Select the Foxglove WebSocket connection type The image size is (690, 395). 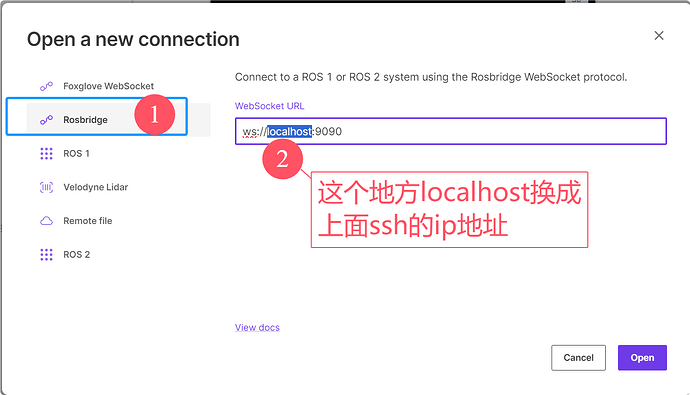click(x=118, y=86)
